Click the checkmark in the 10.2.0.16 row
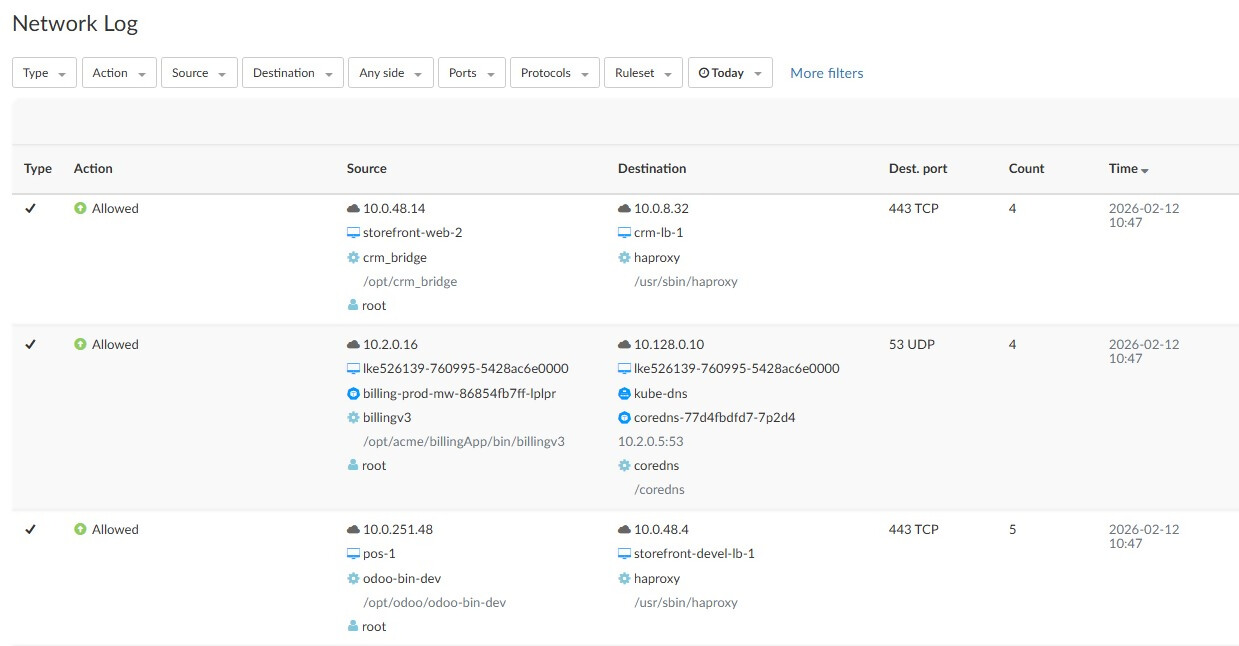 [x=30, y=344]
